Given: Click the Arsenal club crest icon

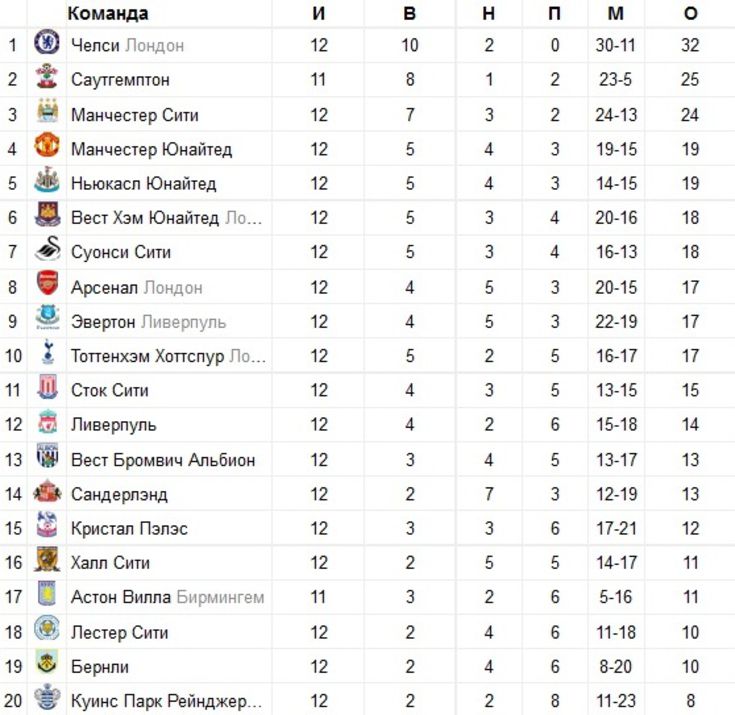Looking at the screenshot, I should pyautogui.click(x=47, y=283).
